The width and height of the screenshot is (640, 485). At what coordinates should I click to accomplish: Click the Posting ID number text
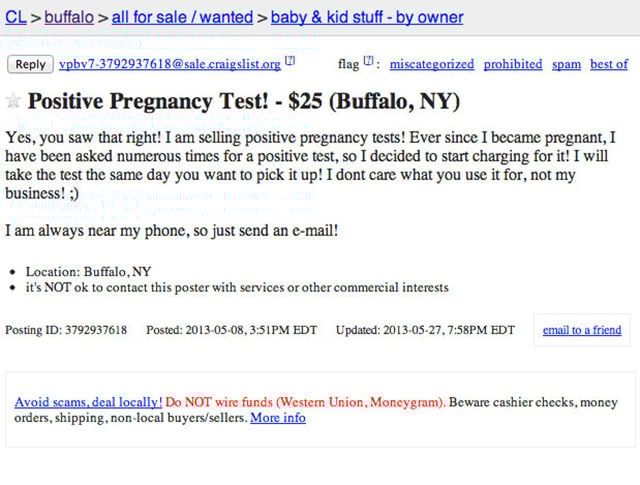pyautogui.click(x=97, y=330)
